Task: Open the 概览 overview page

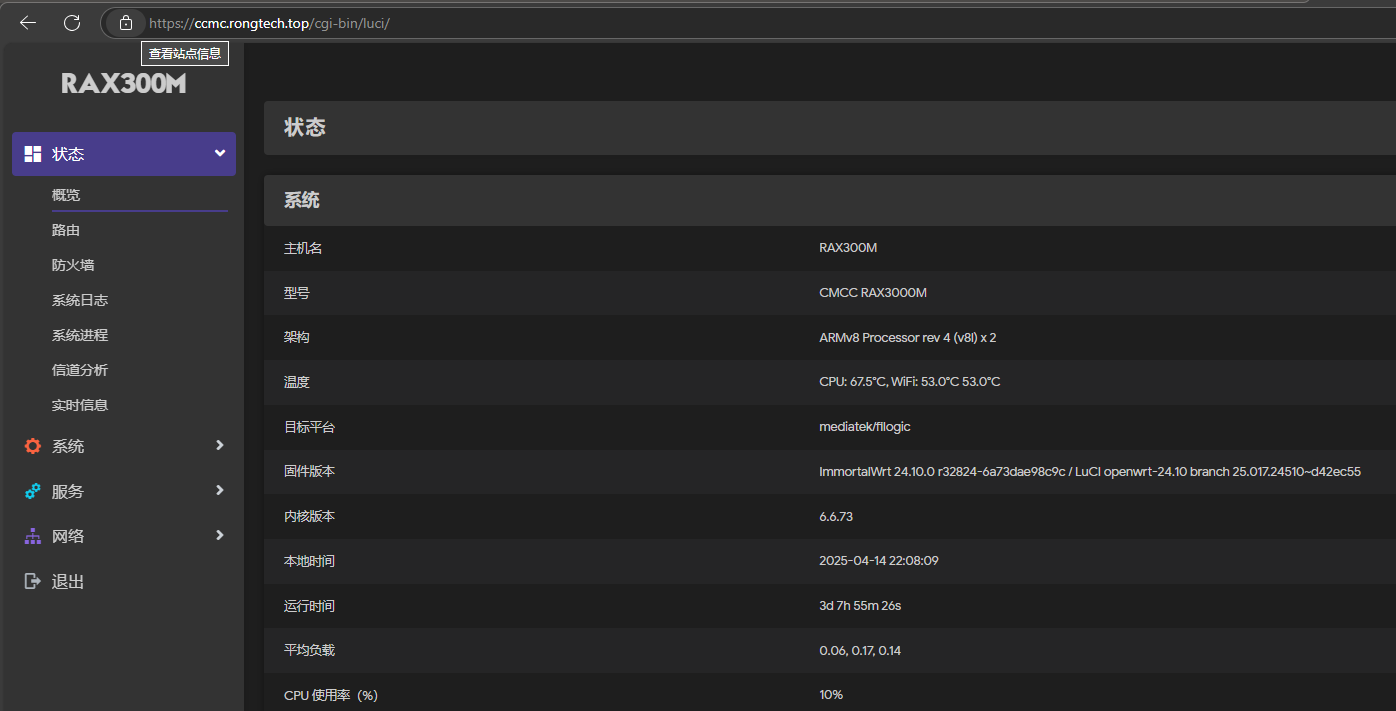Action: pyautogui.click(x=66, y=195)
